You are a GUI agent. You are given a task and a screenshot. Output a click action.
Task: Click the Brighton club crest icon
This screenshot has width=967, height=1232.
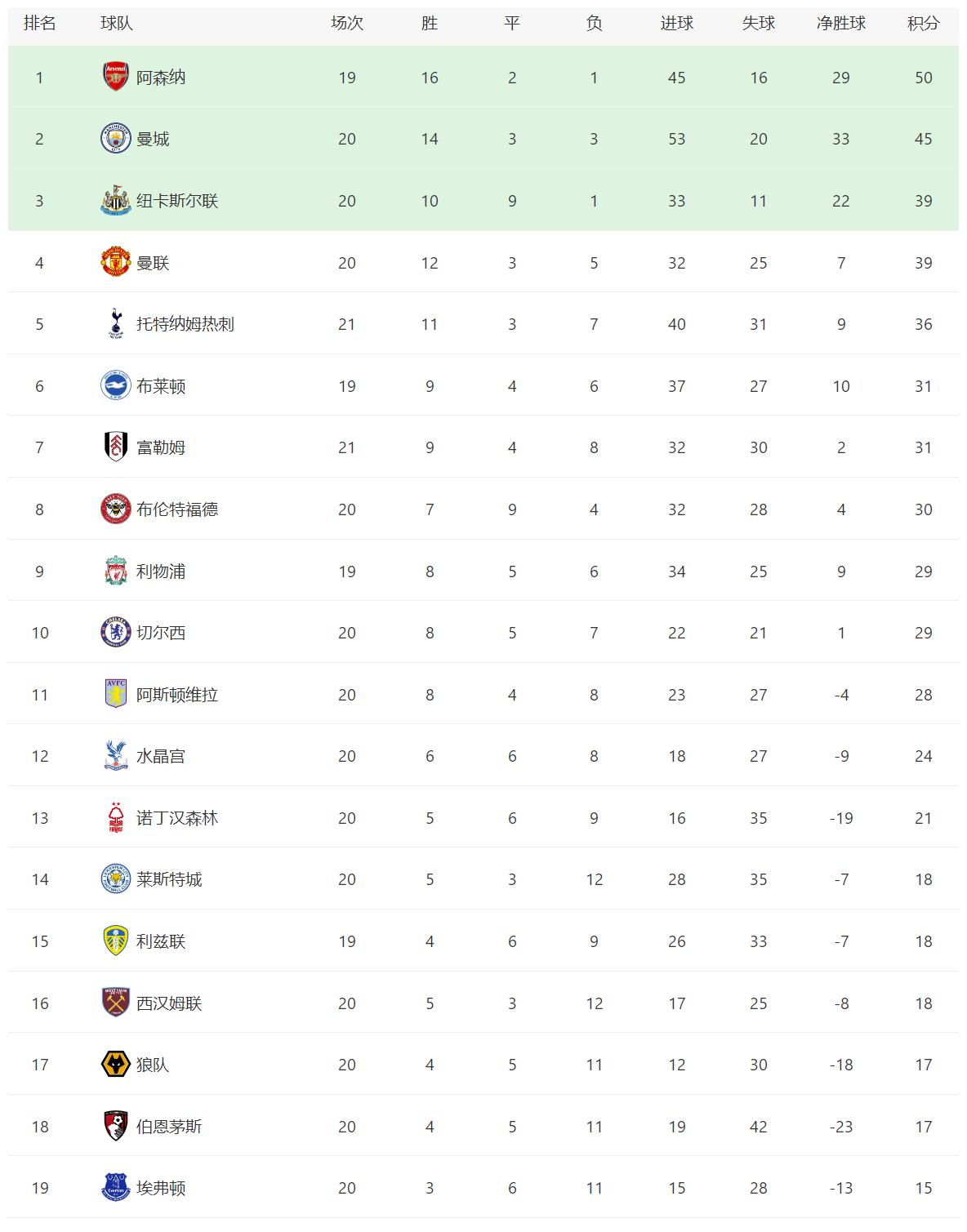(115, 385)
